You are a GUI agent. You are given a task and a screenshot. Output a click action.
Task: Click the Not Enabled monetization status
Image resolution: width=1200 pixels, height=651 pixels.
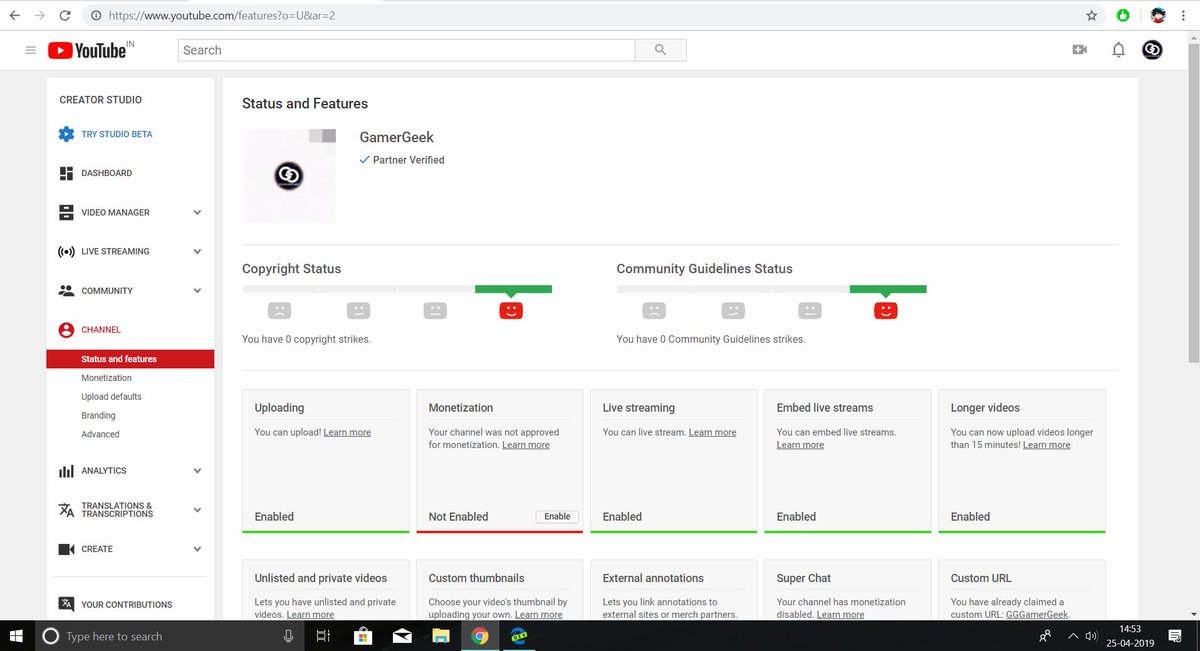458,517
